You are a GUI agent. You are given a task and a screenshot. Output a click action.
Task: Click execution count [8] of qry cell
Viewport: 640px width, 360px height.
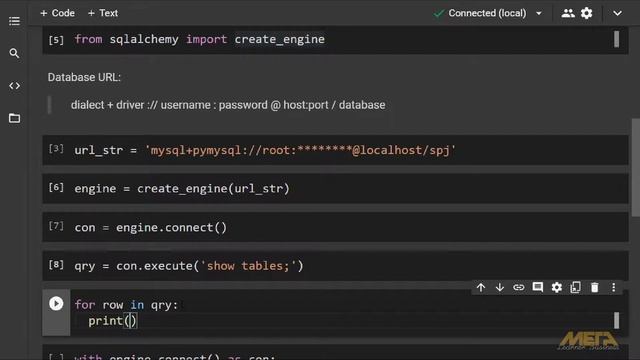coord(56,265)
